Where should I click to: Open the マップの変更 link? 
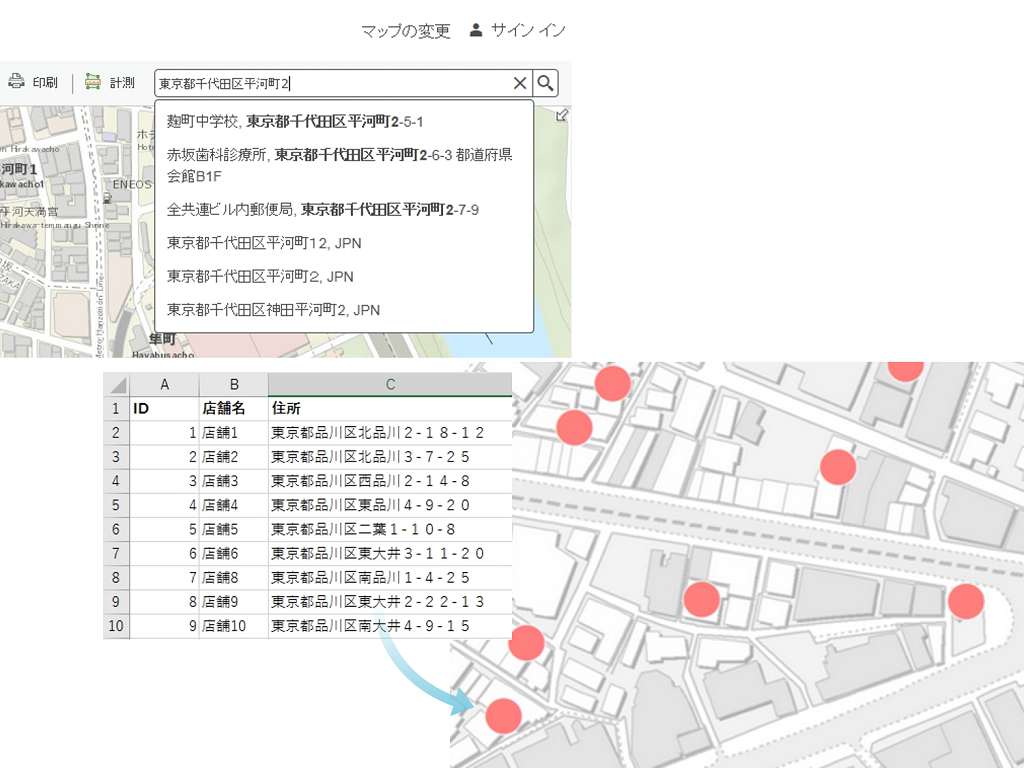click(x=406, y=31)
